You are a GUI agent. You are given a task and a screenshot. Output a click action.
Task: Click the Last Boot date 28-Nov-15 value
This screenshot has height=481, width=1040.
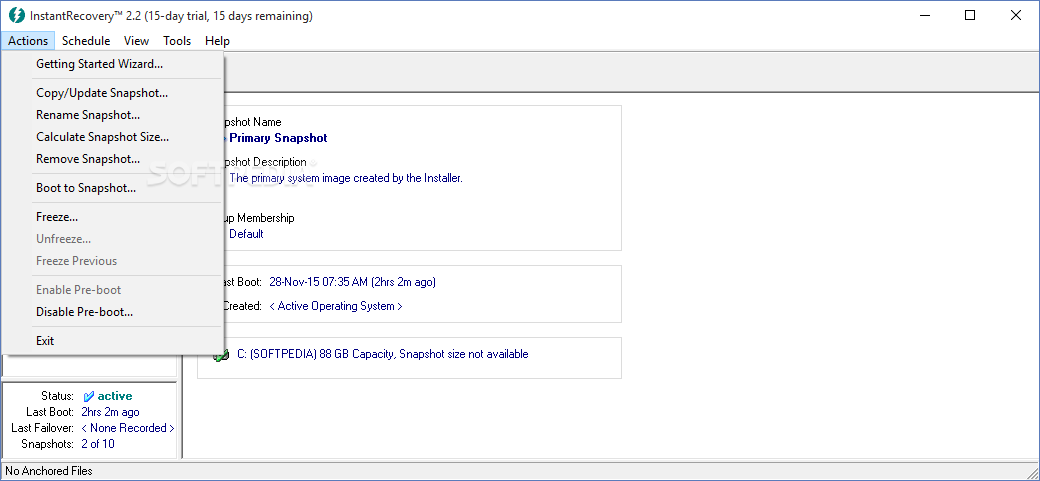[352, 282]
